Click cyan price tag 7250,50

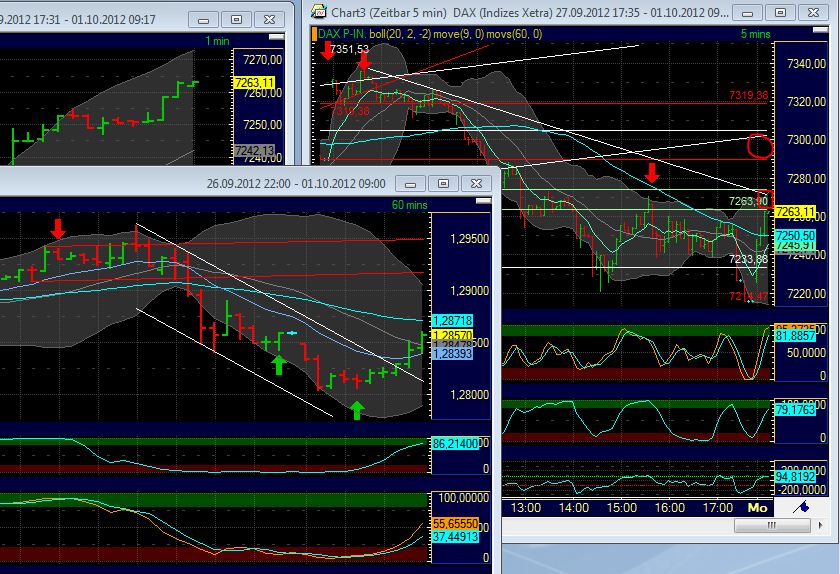pos(795,236)
